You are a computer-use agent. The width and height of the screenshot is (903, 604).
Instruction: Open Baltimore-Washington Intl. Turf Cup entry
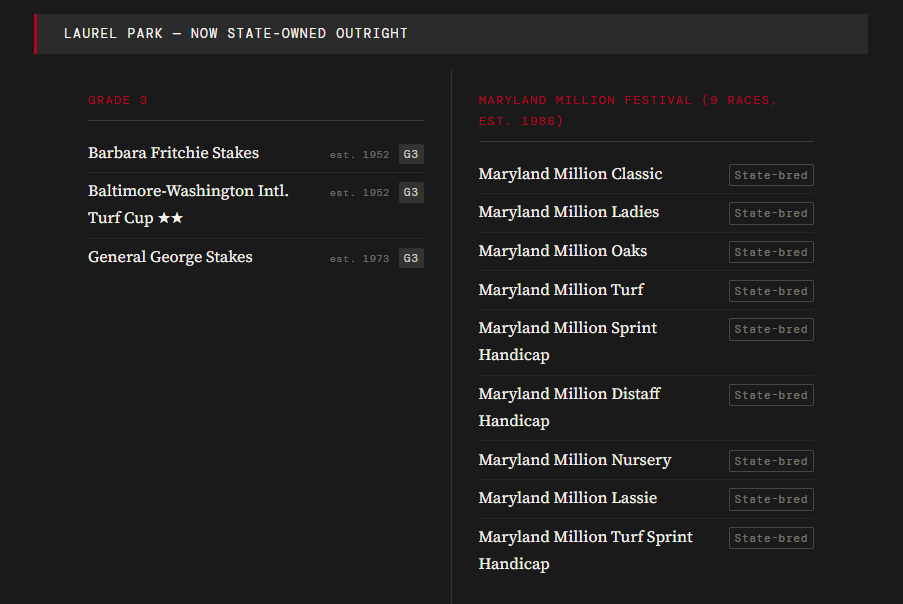(x=256, y=205)
